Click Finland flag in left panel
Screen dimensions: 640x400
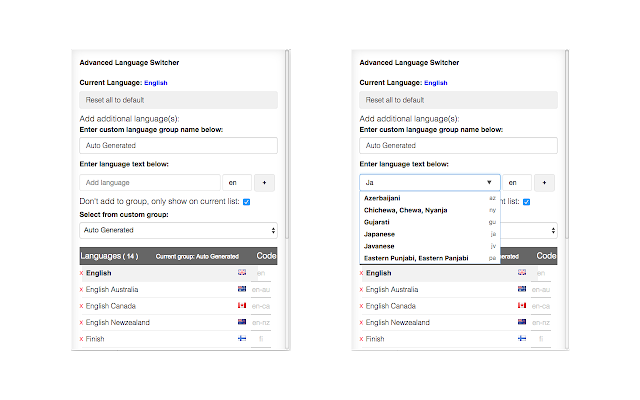242,338
